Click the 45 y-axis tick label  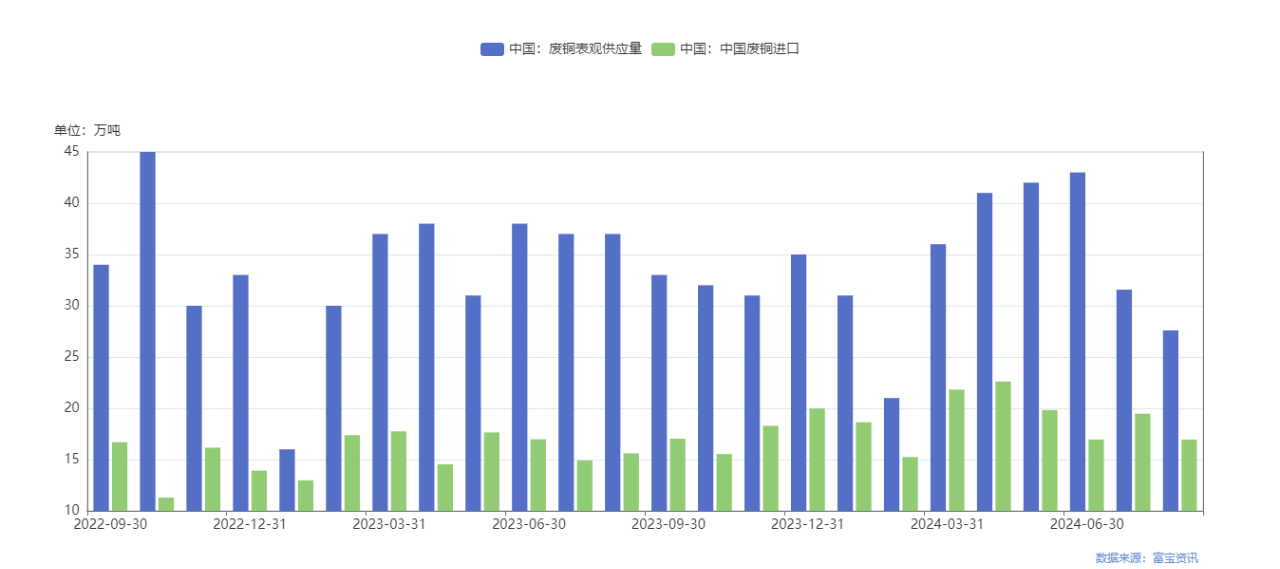[71, 152]
